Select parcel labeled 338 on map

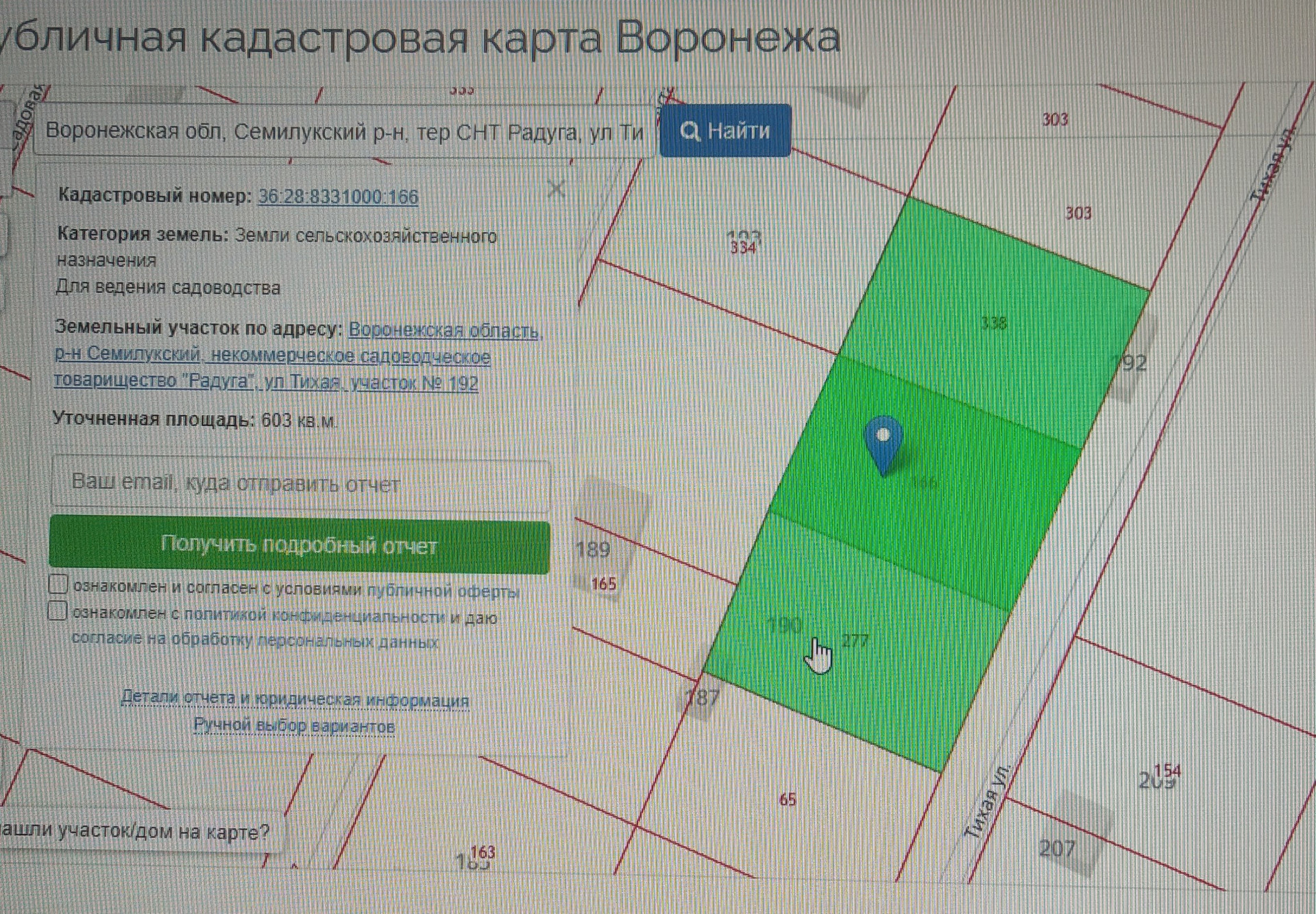point(993,323)
